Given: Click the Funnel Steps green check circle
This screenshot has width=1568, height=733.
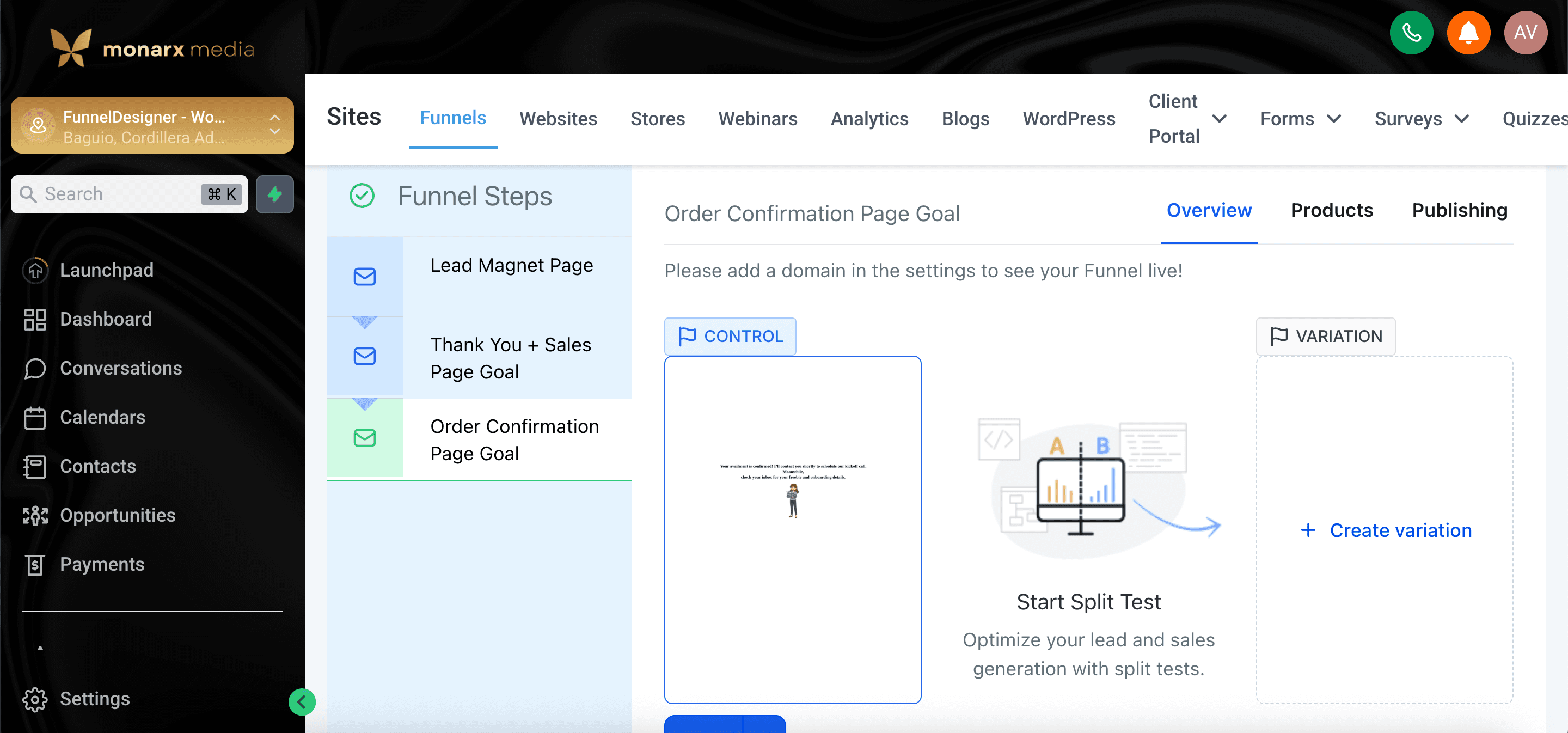Looking at the screenshot, I should (x=362, y=196).
